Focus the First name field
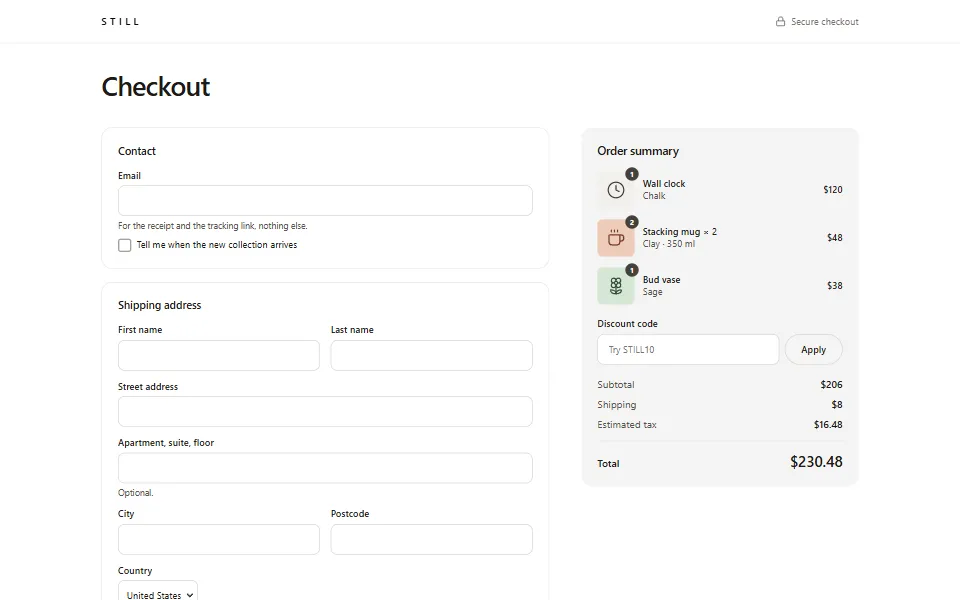Screen dimensions: 960x600 [x=219, y=355]
